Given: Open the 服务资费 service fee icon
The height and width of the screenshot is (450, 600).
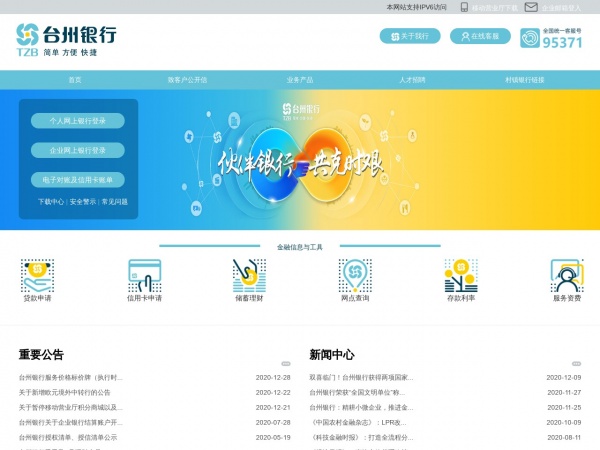Looking at the screenshot, I should pos(567,276).
